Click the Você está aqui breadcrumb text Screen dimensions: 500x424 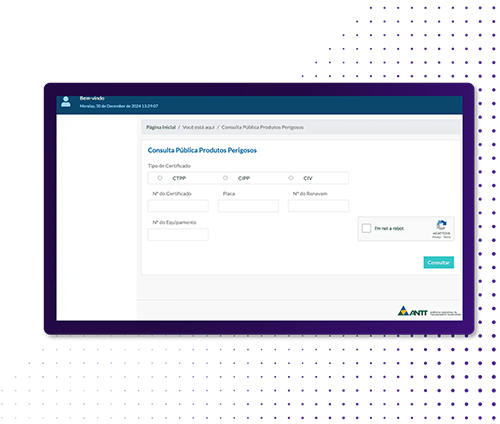click(x=199, y=127)
